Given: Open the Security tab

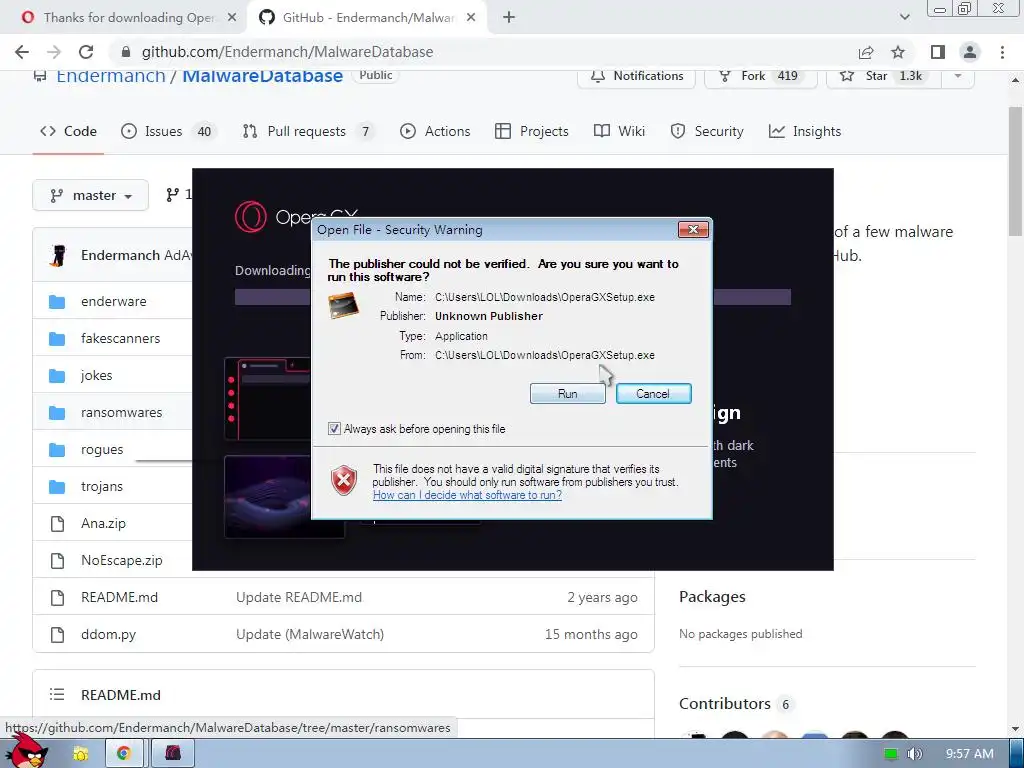Looking at the screenshot, I should 707,131.
